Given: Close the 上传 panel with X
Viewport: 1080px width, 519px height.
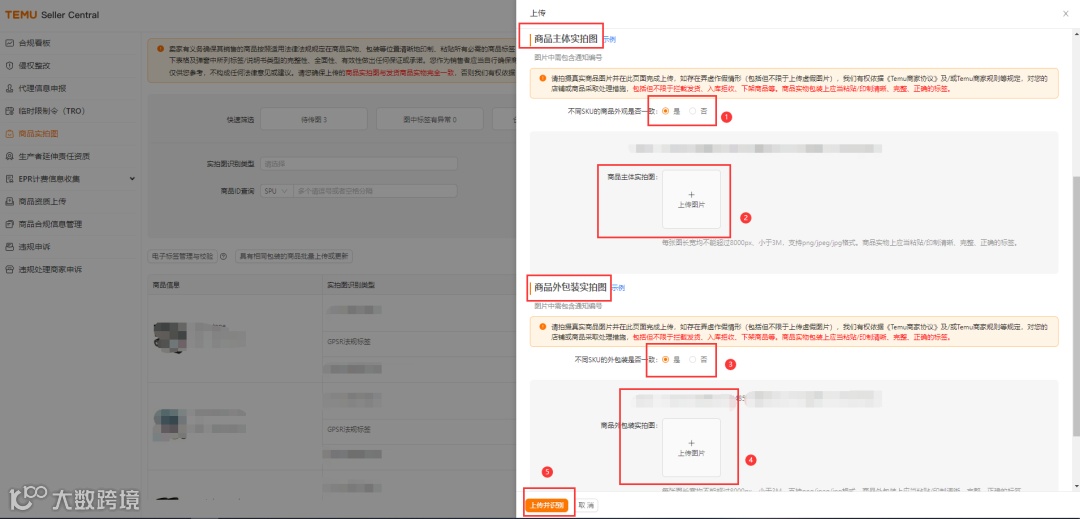Looking at the screenshot, I should click(1066, 13).
